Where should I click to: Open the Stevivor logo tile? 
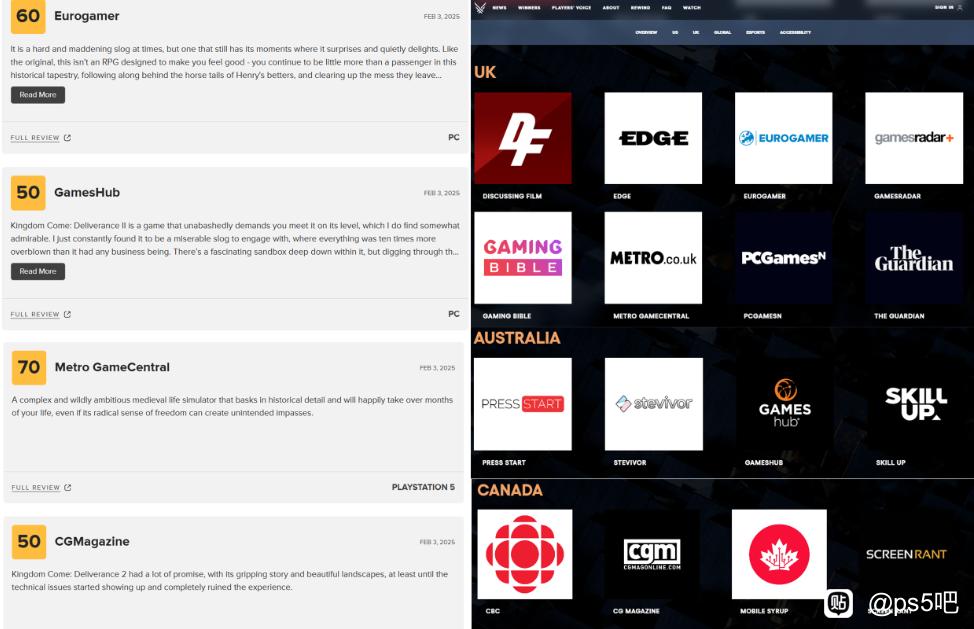[x=653, y=404]
